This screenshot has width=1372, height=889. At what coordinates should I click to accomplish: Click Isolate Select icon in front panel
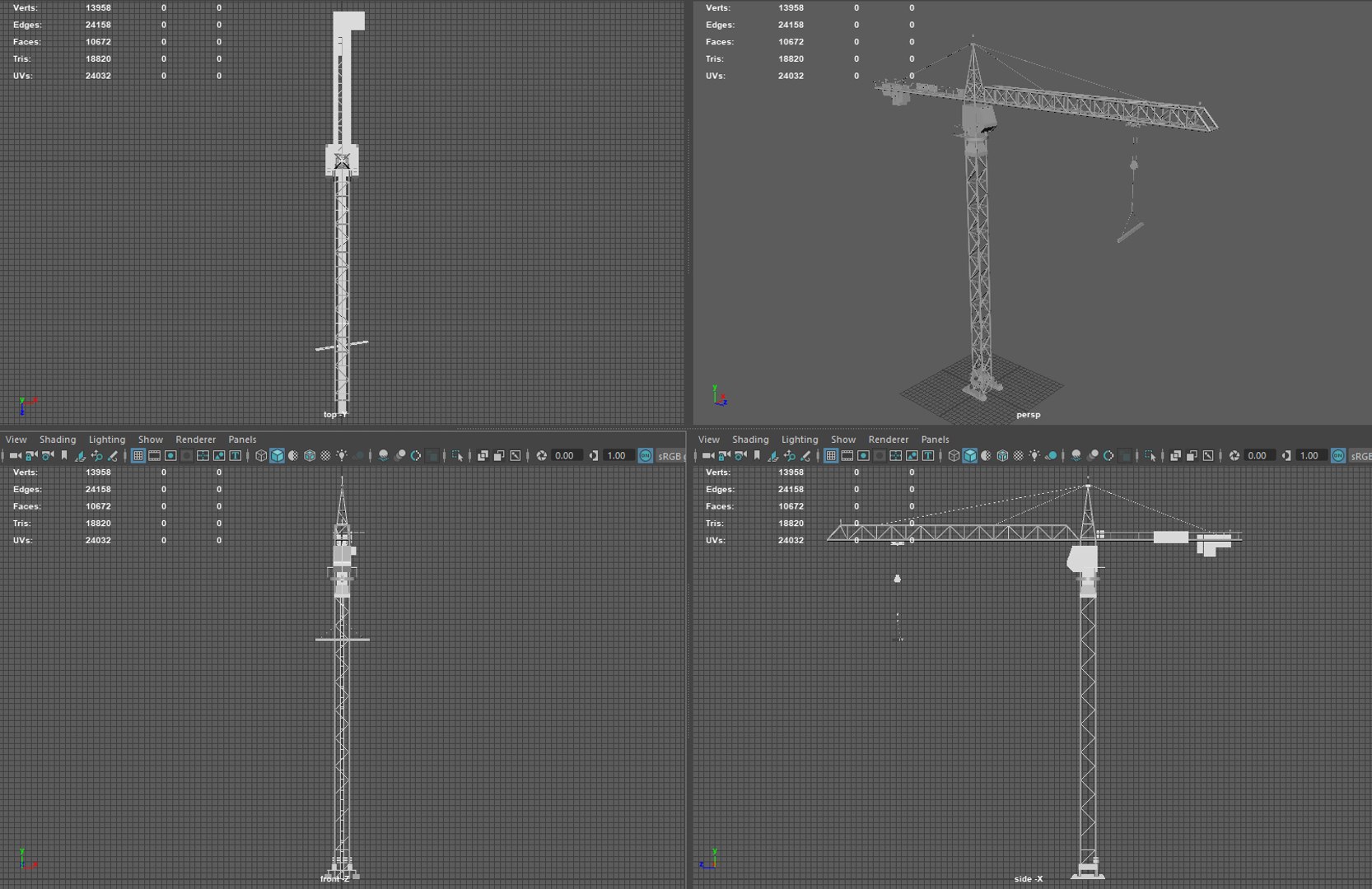click(457, 455)
